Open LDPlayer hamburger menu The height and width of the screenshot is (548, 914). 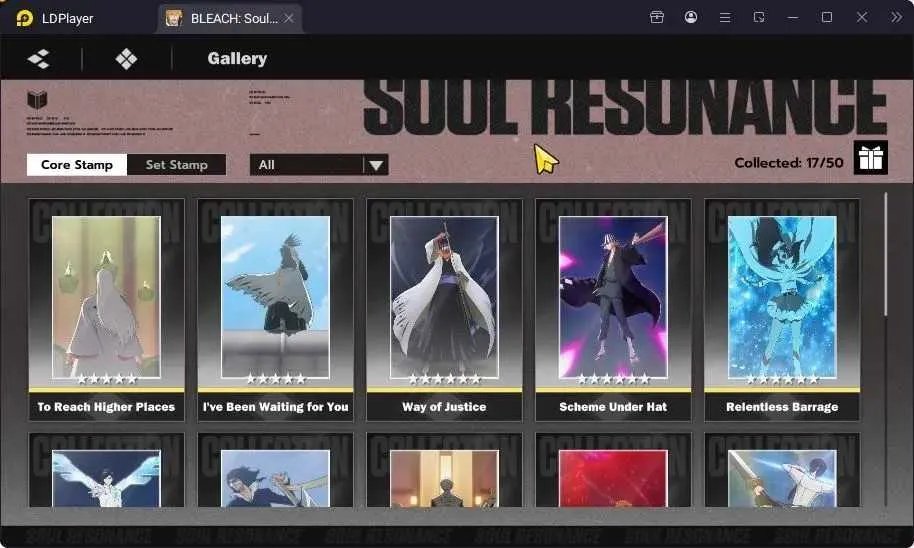(725, 17)
